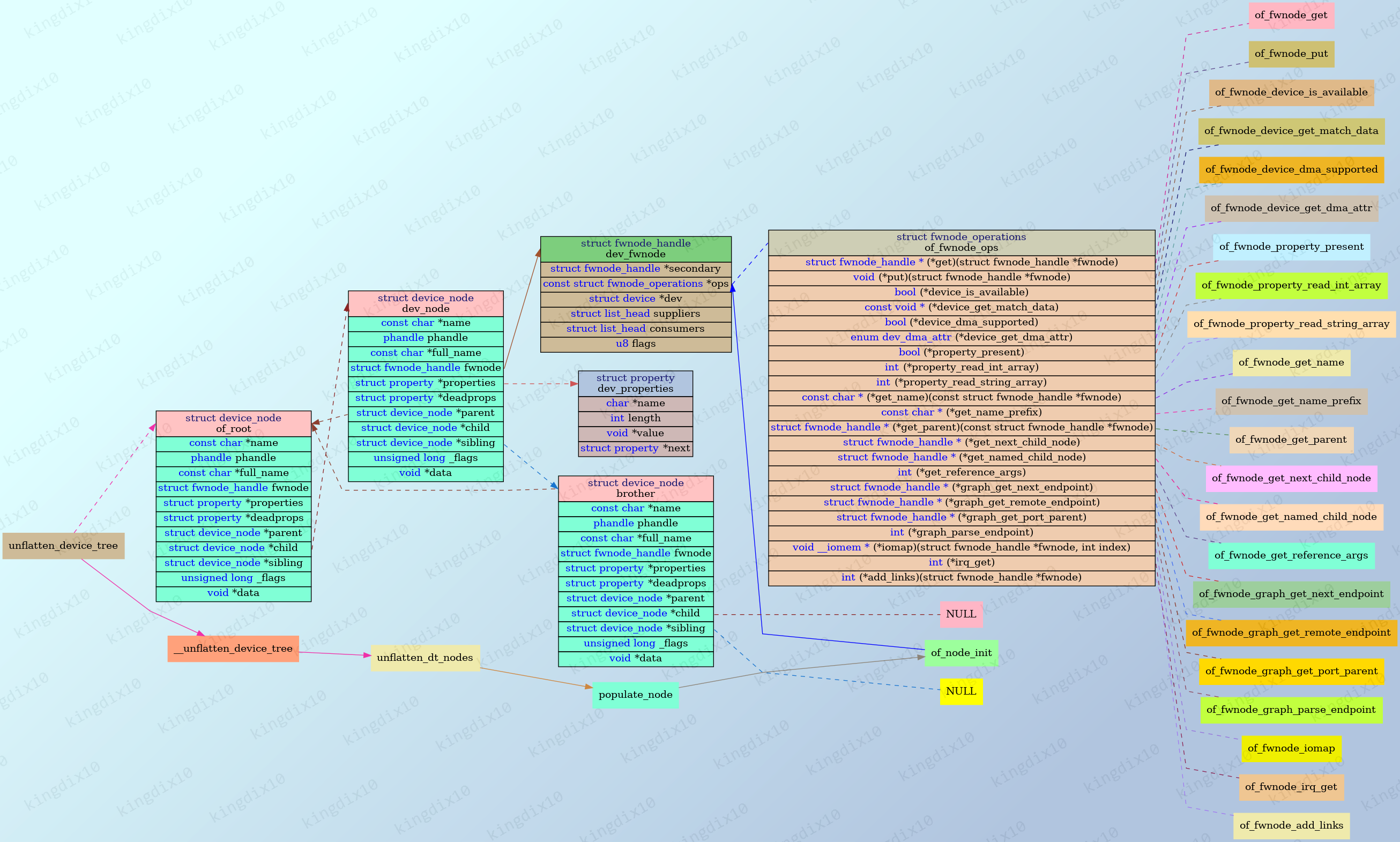Select the 'void *value' row in dev_properties
Image resolution: width=1400 pixels, height=842 pixels.
pos(635,434)
